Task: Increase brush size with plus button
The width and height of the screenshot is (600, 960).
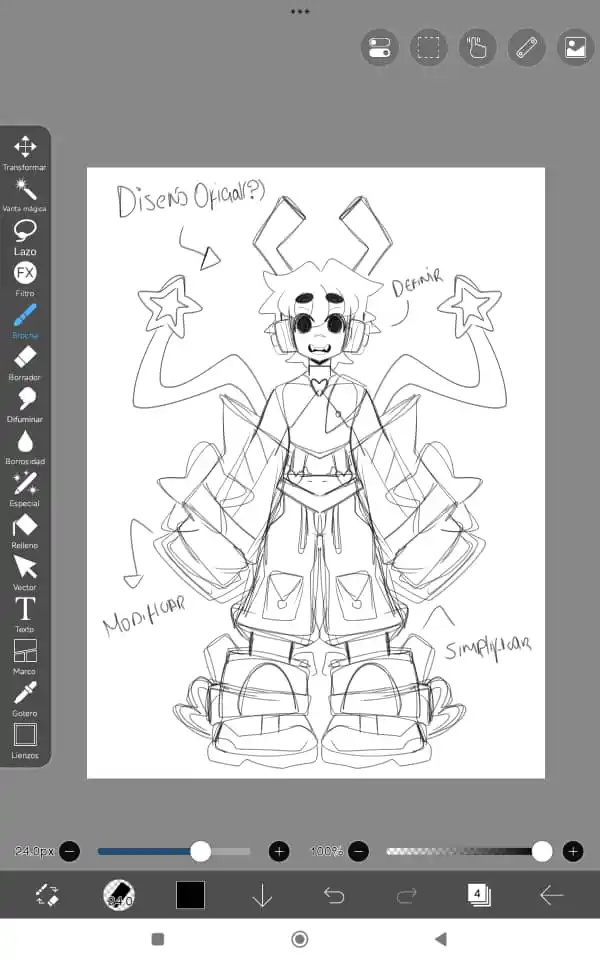Action: (279, 851)
